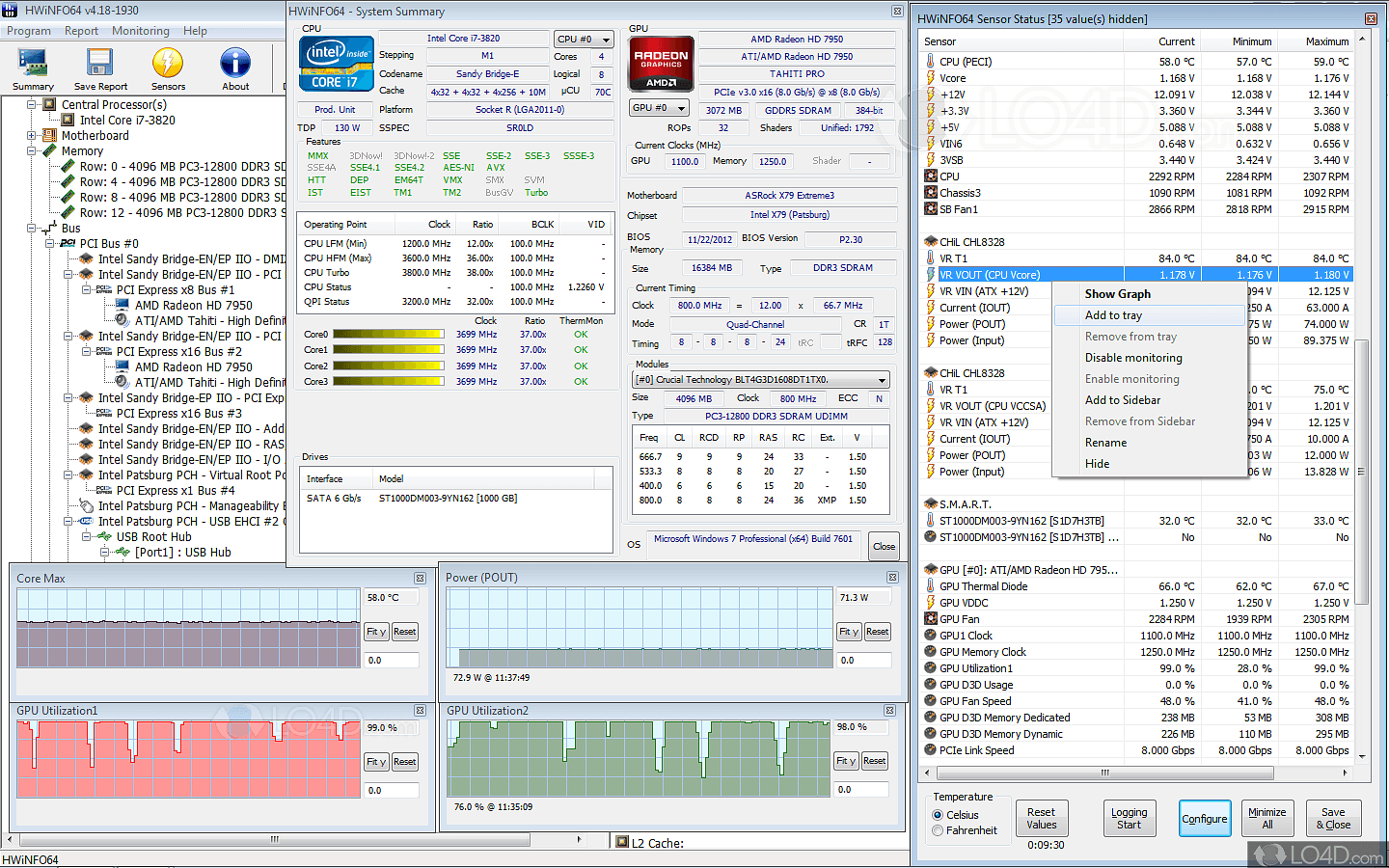The image size is (1389, 868).
Task: Click the S.M.A.R.T. group icon
Action: [x=931, y=504]
